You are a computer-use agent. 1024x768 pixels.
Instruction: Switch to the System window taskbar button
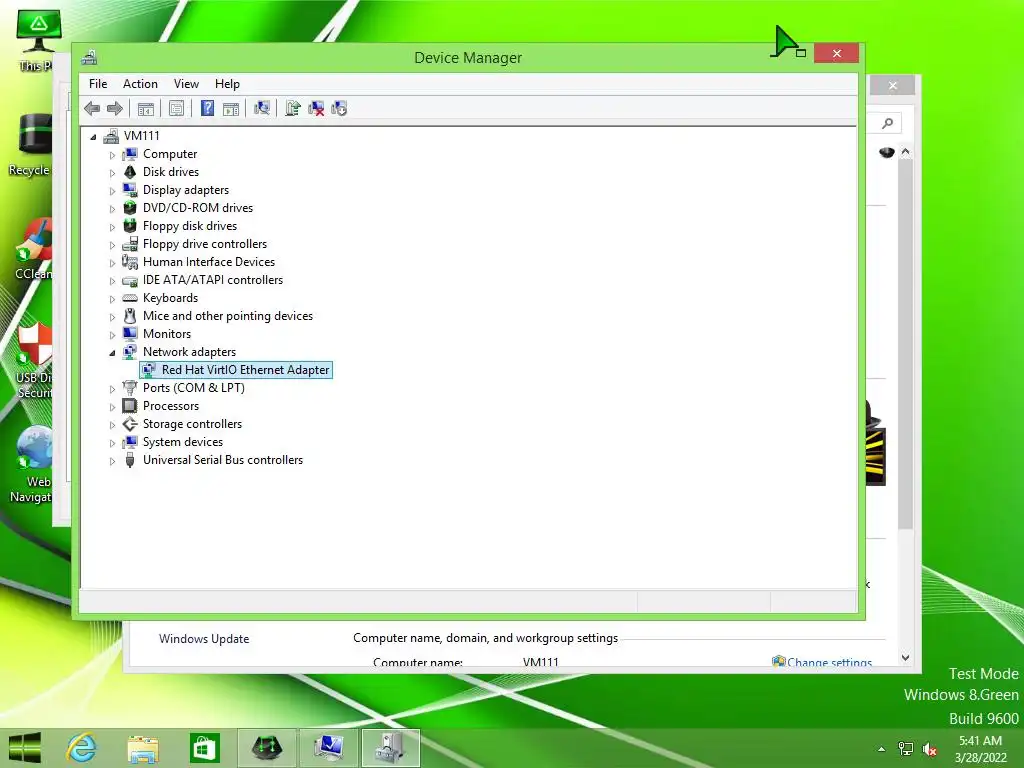[x=328, y=748]
